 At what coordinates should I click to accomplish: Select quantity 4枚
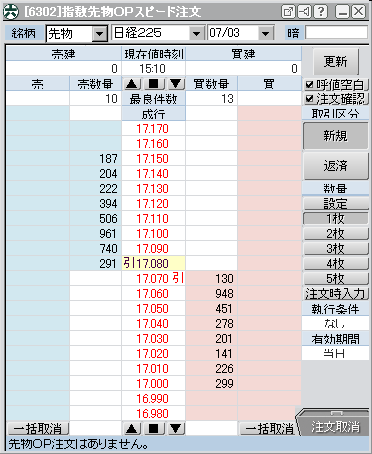pyautogui.click(x=336, y=264)
